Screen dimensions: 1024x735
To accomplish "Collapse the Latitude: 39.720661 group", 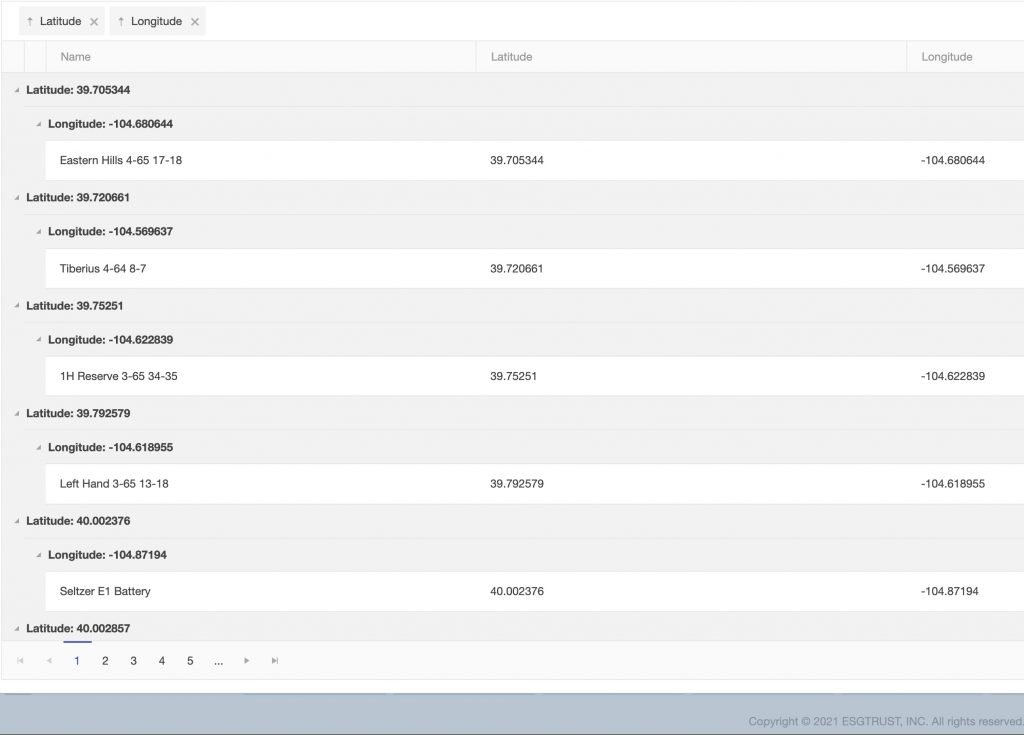I will (17, 197).
